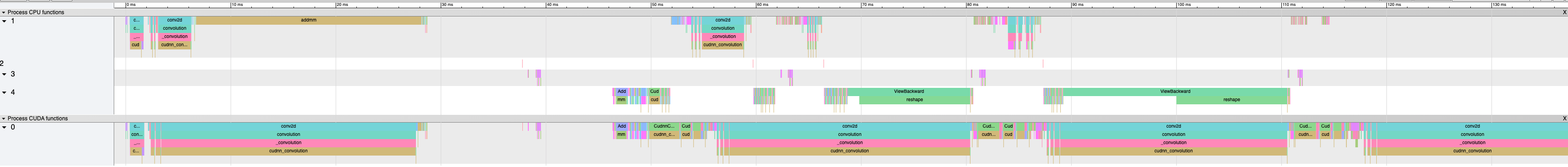Viewport: 1568px width, 167px height.
Task: Collapse the Process CPU functions section
Action: pos(4,12)
